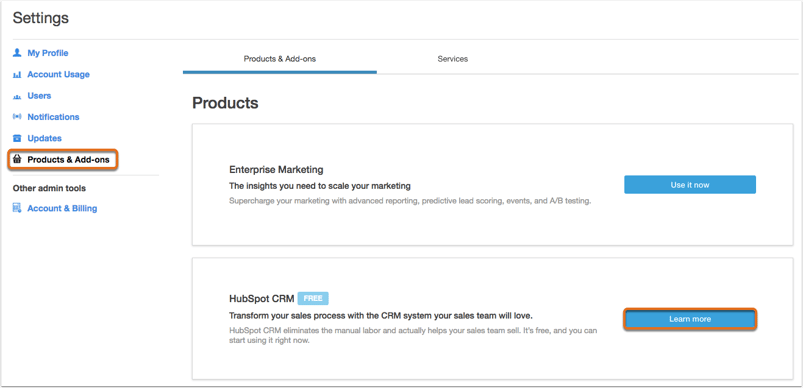
Task: Click the Updates box icon
Action: click(17, 138)
